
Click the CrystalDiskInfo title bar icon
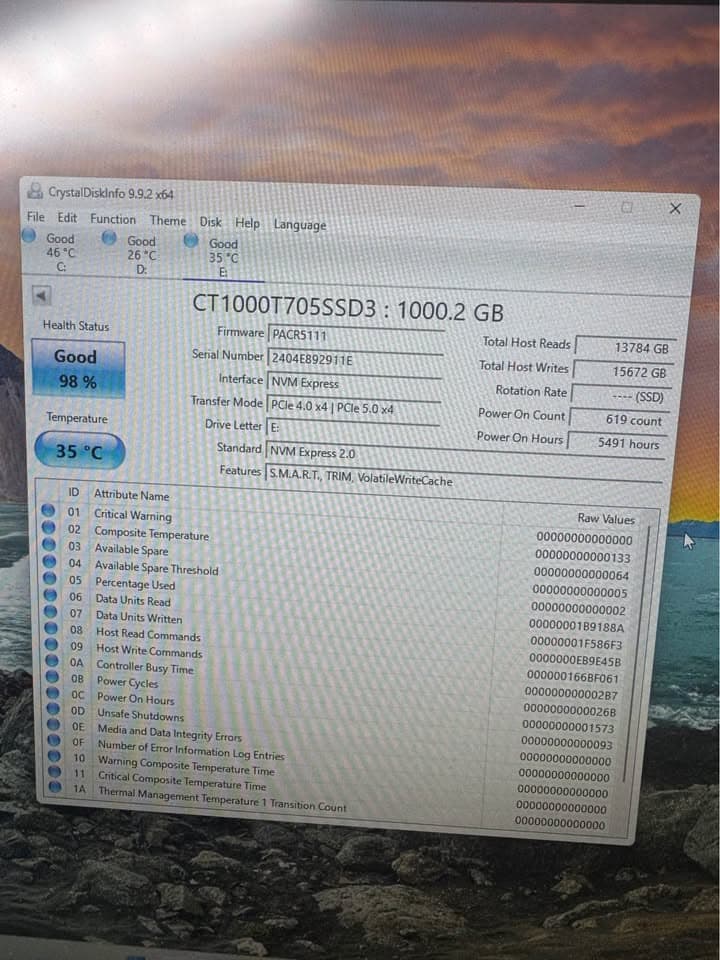(36, 190)
